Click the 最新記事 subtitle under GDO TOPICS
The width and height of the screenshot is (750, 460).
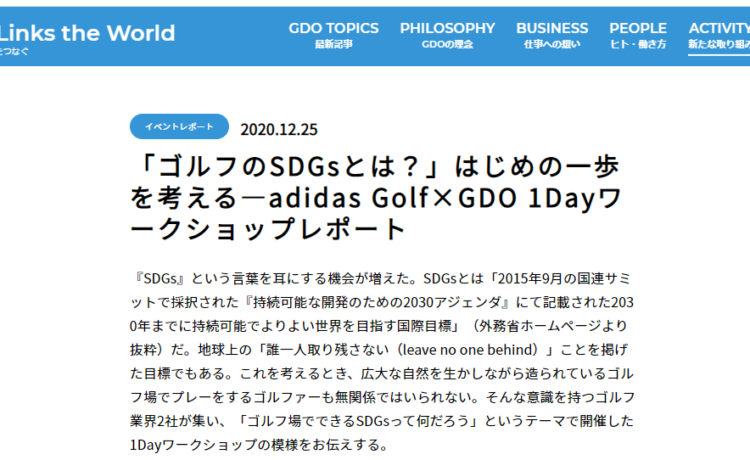tap(333, 45)
